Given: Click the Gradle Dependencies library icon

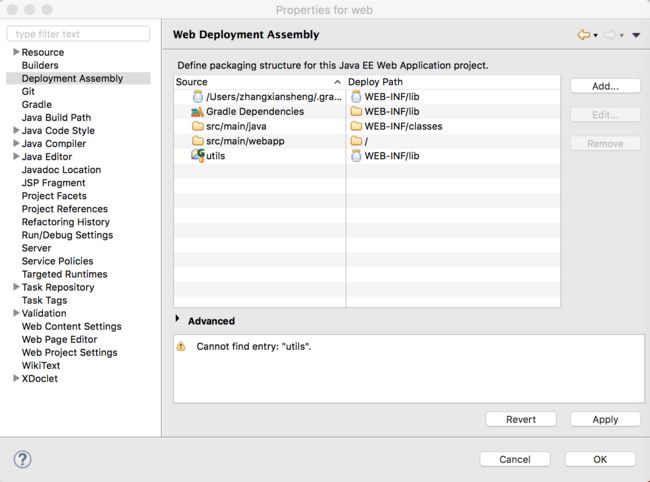Looking at the screenshot, I should pos(197,112).
